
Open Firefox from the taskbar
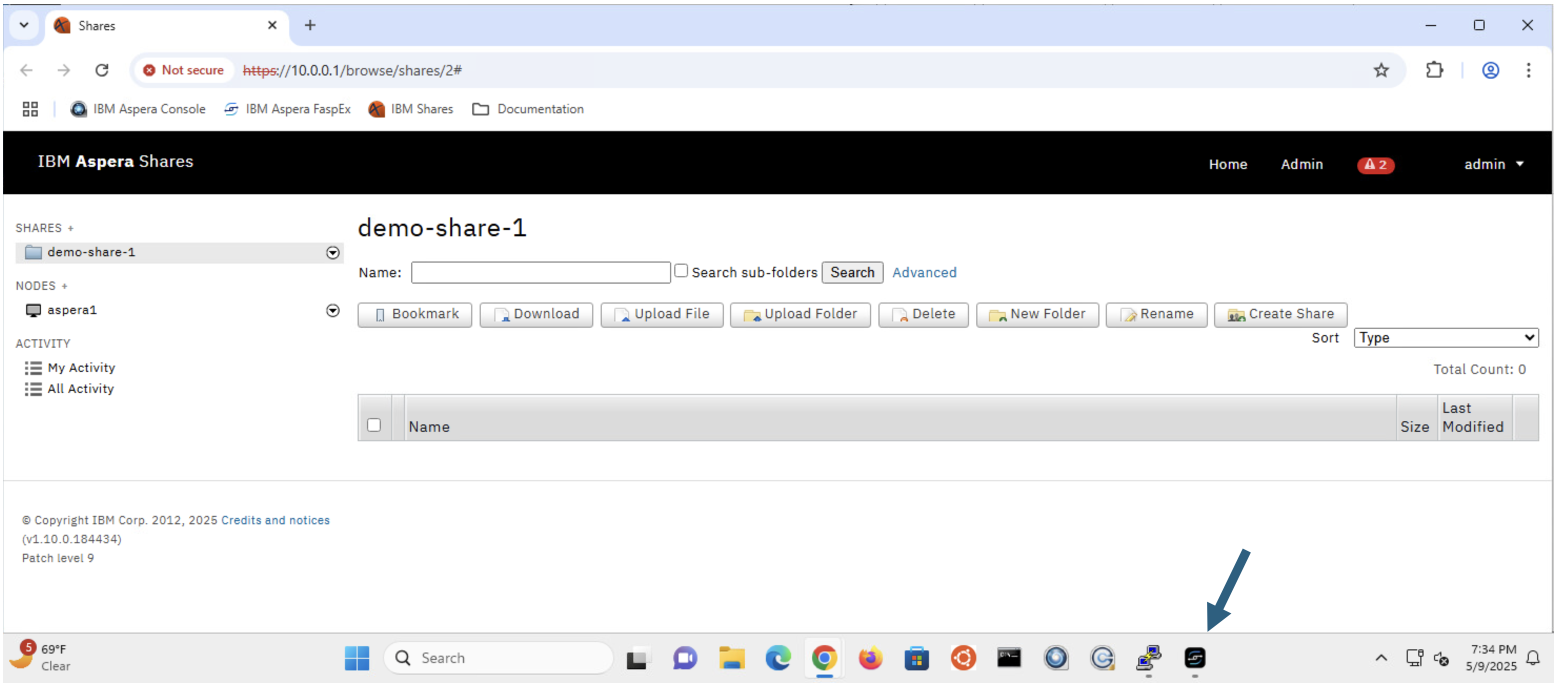pos(871,658)
